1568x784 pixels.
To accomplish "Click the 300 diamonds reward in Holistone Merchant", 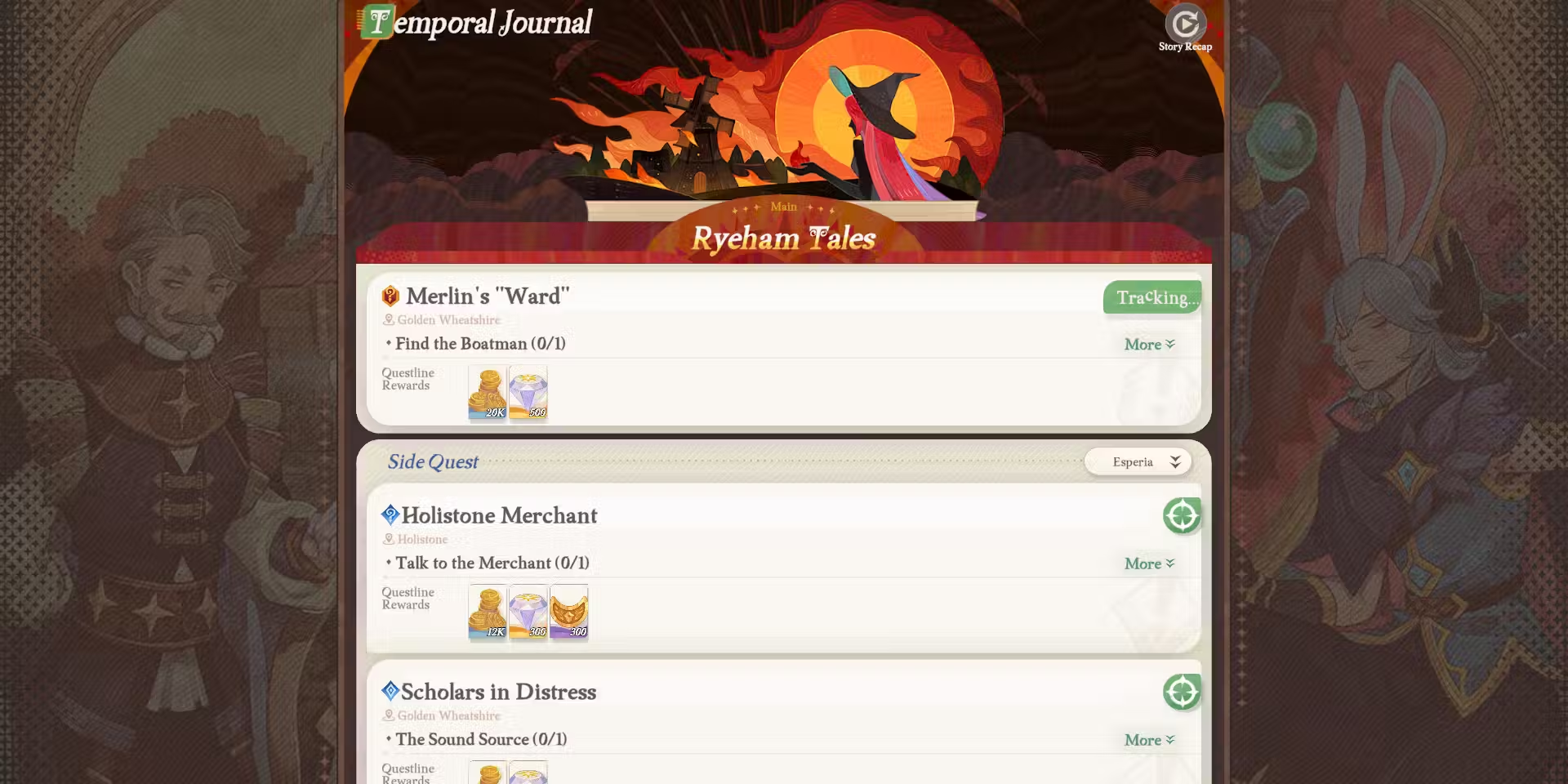I will pos(528,612).
